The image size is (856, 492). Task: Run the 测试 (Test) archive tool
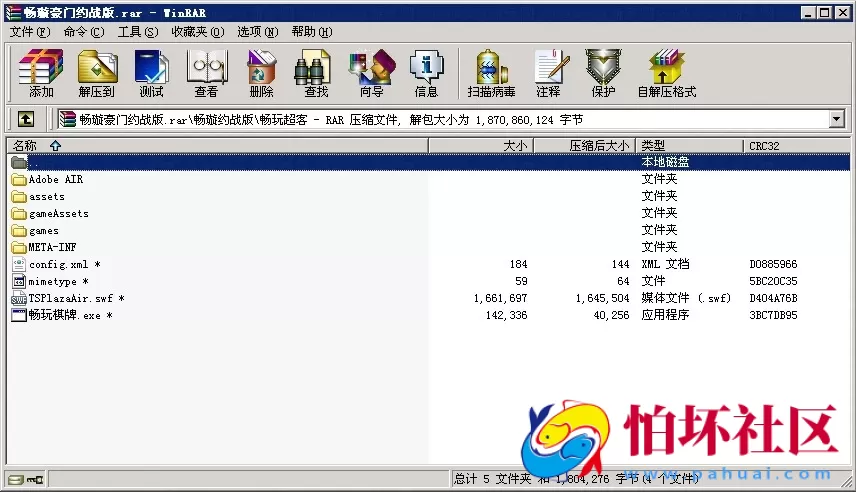pyautogui.click(x=151, y=73)
